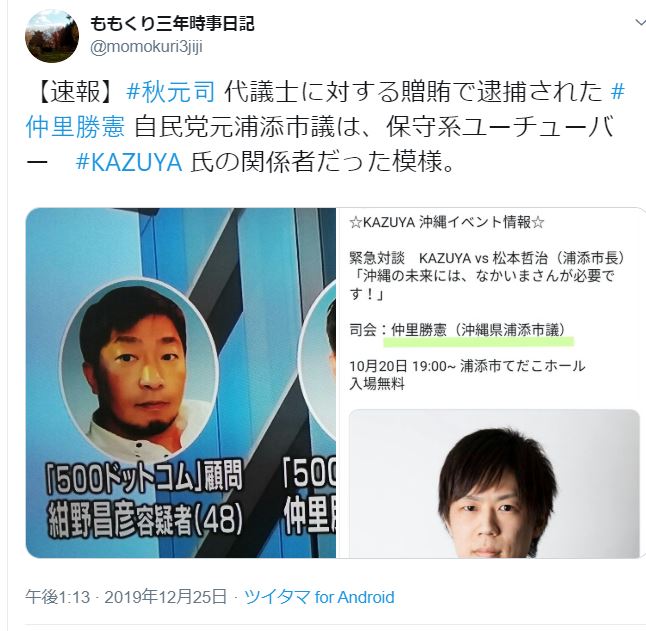Image resolution: width=646 pixels, height=631 pixels.
Task: Open the left TV news screenshot image
Action: click(x=181, y=383)
